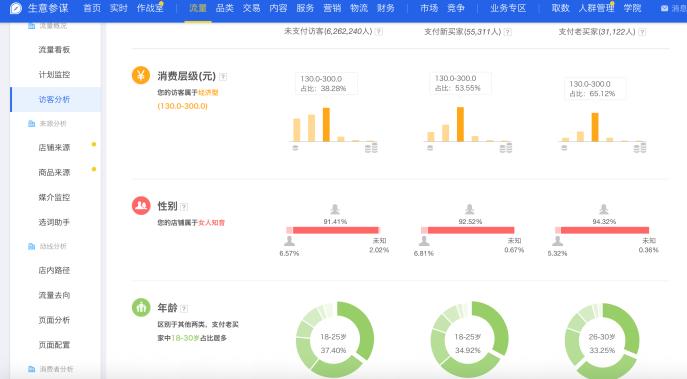Open 商品来源 in the sidebar
Image resolution: width=687 pixels, height=379 pixels.
point(54,172)
